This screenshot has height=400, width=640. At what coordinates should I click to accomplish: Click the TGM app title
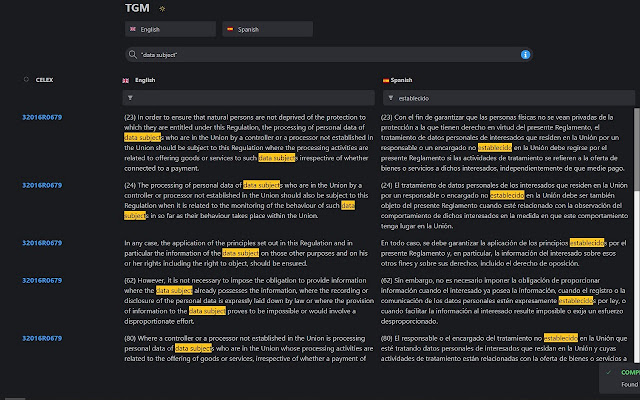tap(137, 8)
